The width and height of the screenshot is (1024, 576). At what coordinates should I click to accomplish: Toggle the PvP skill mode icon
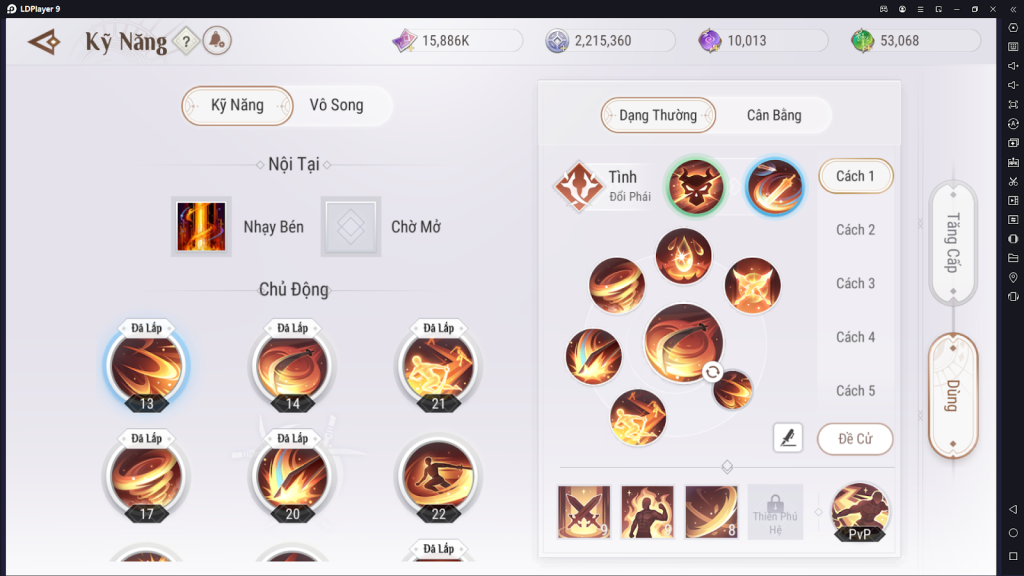tap(859, 512)
